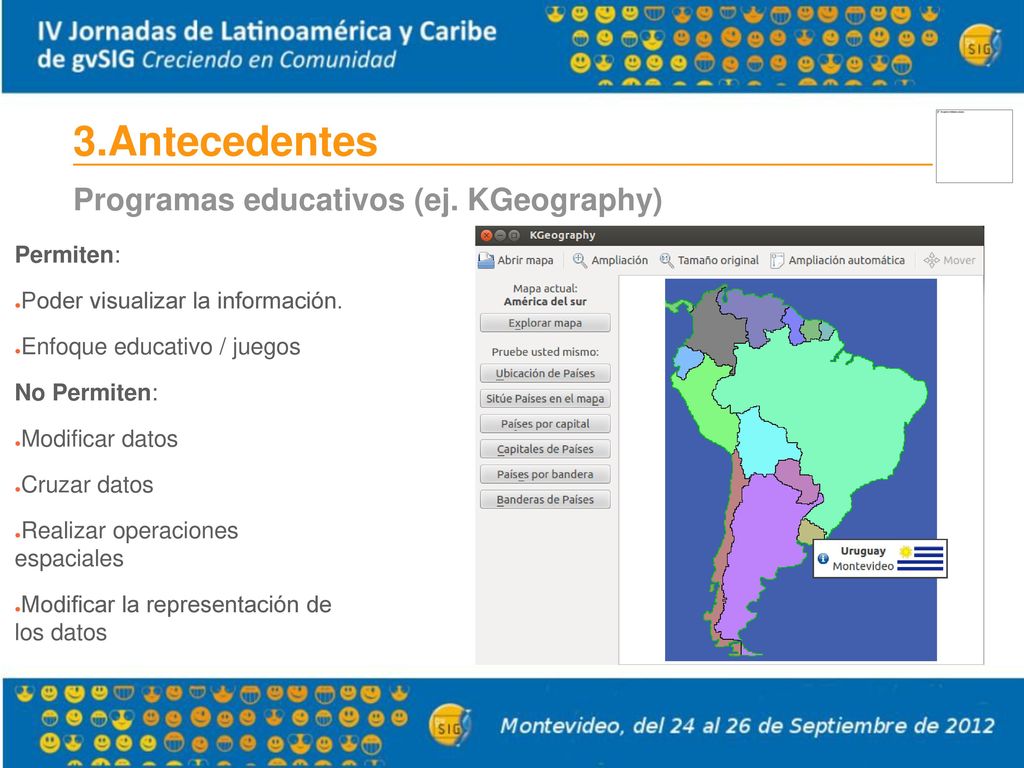Click the Tamaño original magnifier icon
The image size is (1024, 768).
666,260
